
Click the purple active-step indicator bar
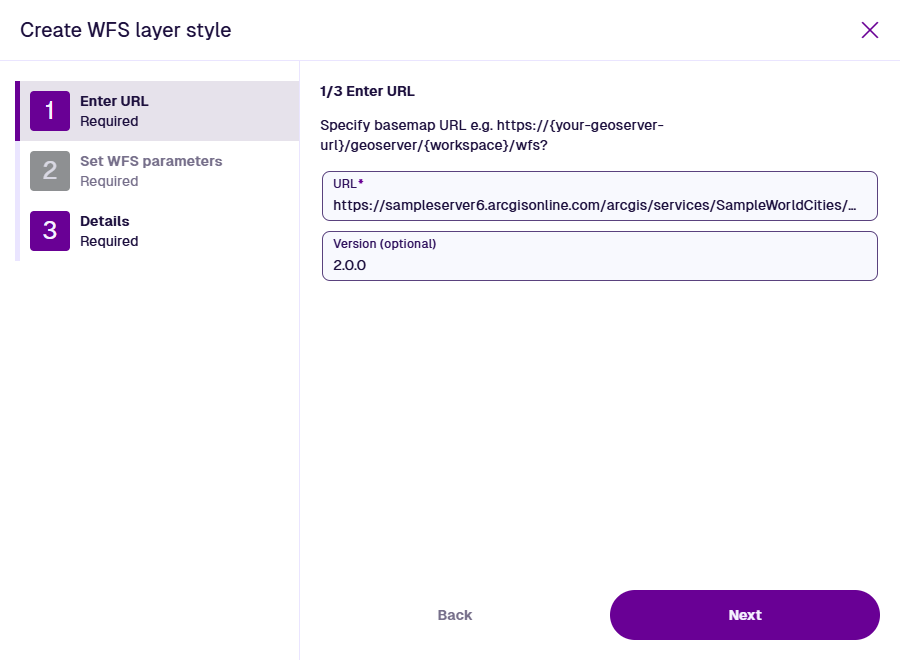point(17,111)
